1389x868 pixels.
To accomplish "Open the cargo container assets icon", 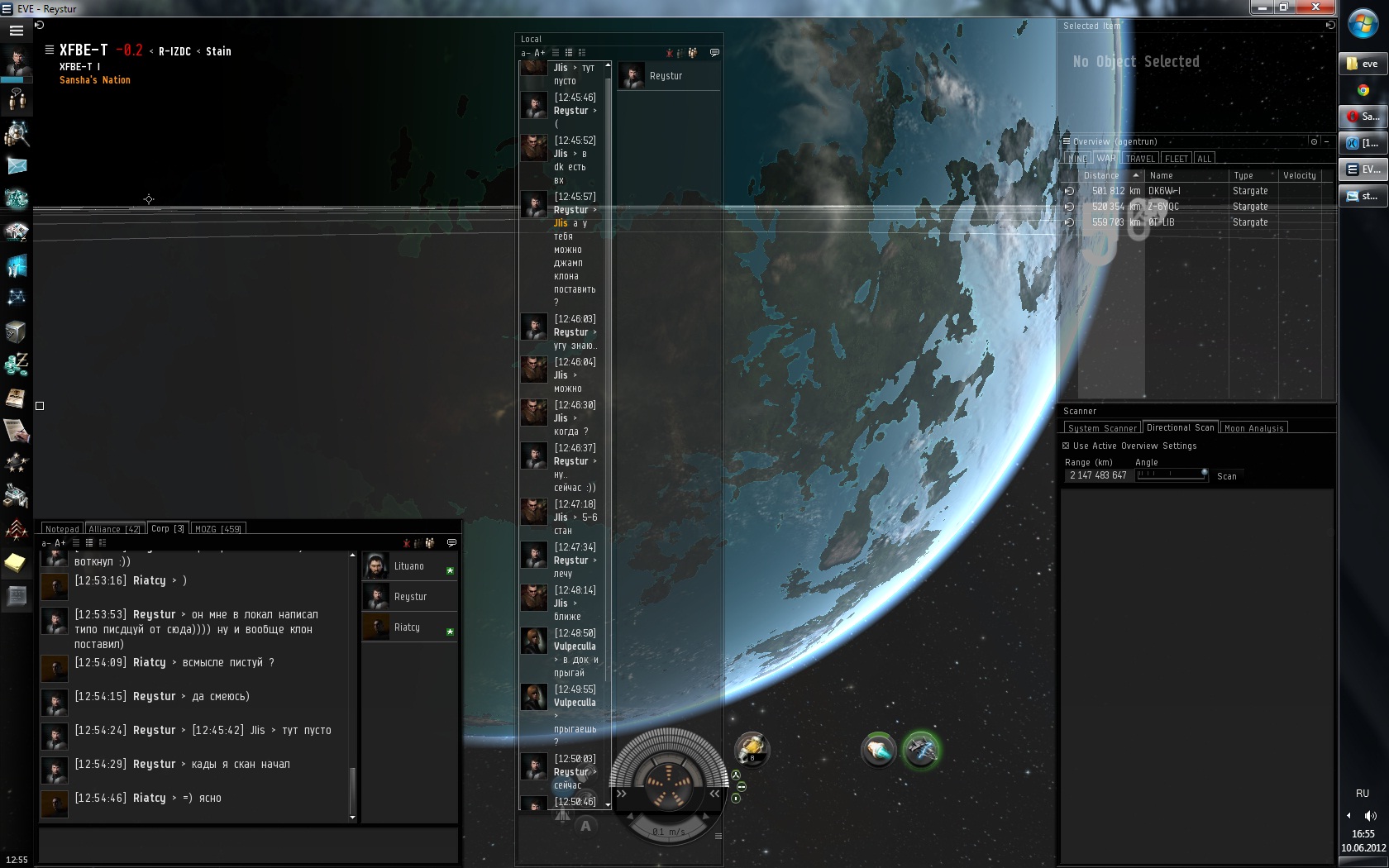I will click(16, 331).
